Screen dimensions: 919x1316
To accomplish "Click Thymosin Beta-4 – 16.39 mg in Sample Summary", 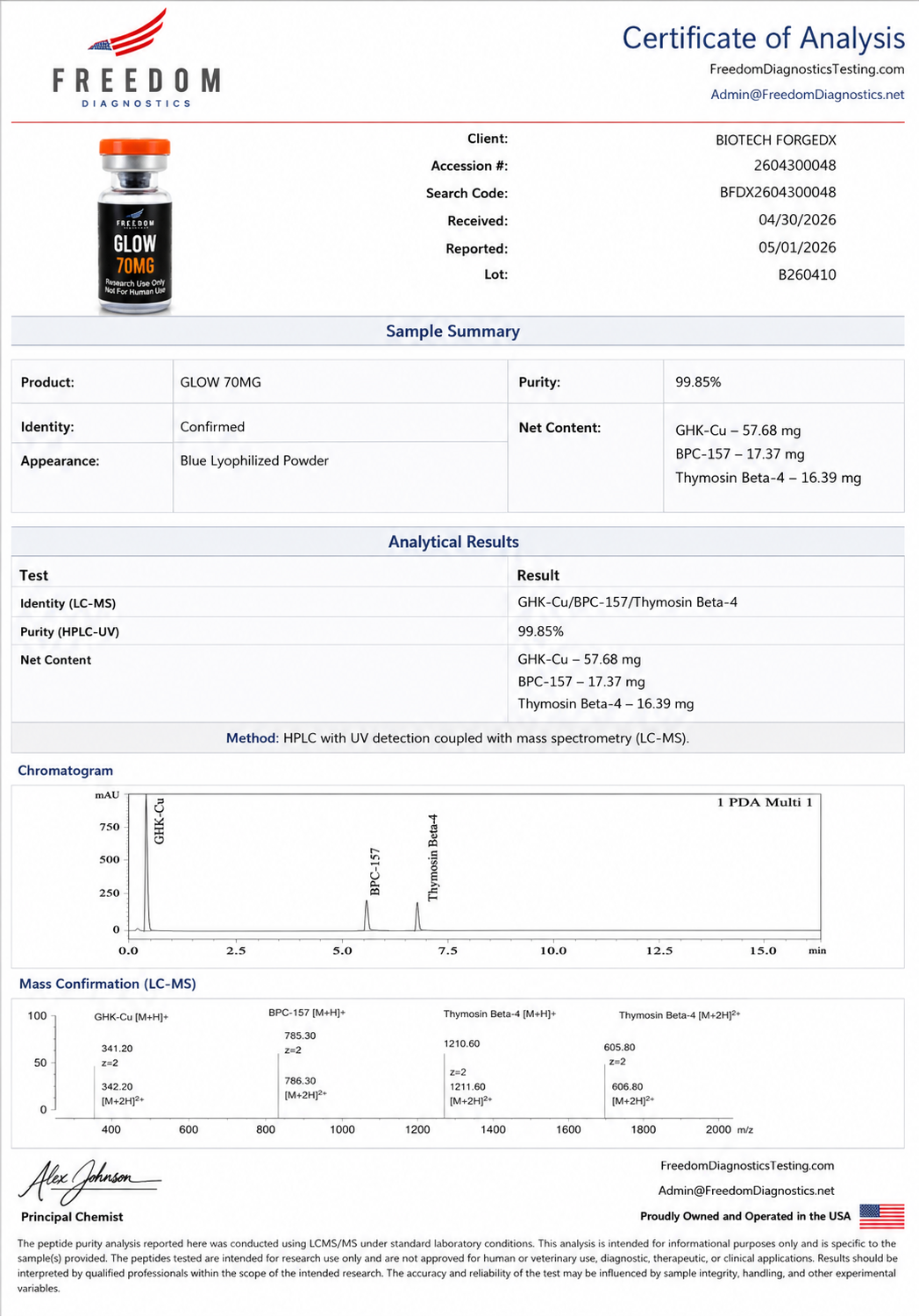I will [768, 478].
